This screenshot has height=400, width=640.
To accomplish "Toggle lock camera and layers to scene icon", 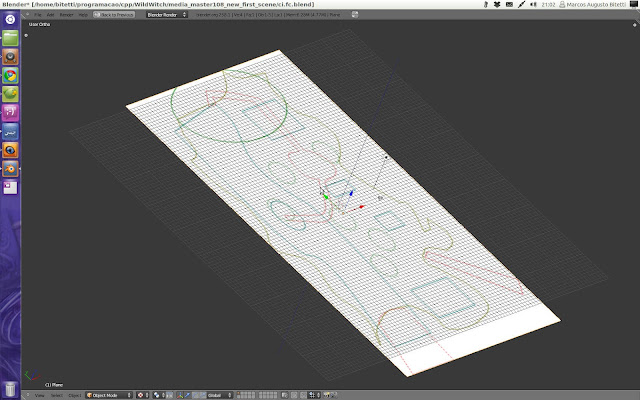I will click(x=285, y=395).
